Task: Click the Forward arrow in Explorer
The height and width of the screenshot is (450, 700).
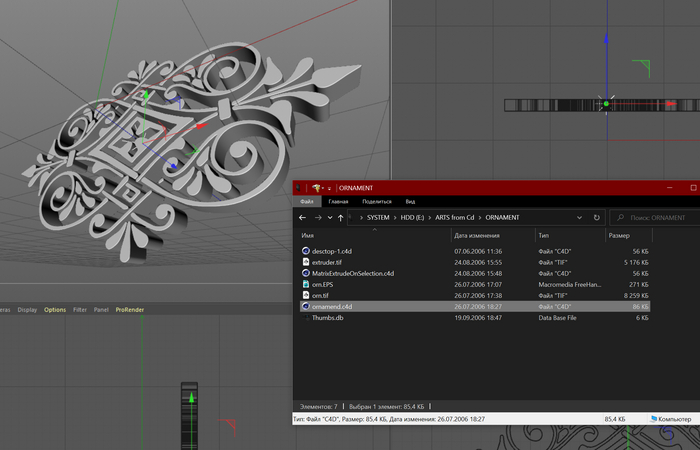Action: click(x=318, y=217)
